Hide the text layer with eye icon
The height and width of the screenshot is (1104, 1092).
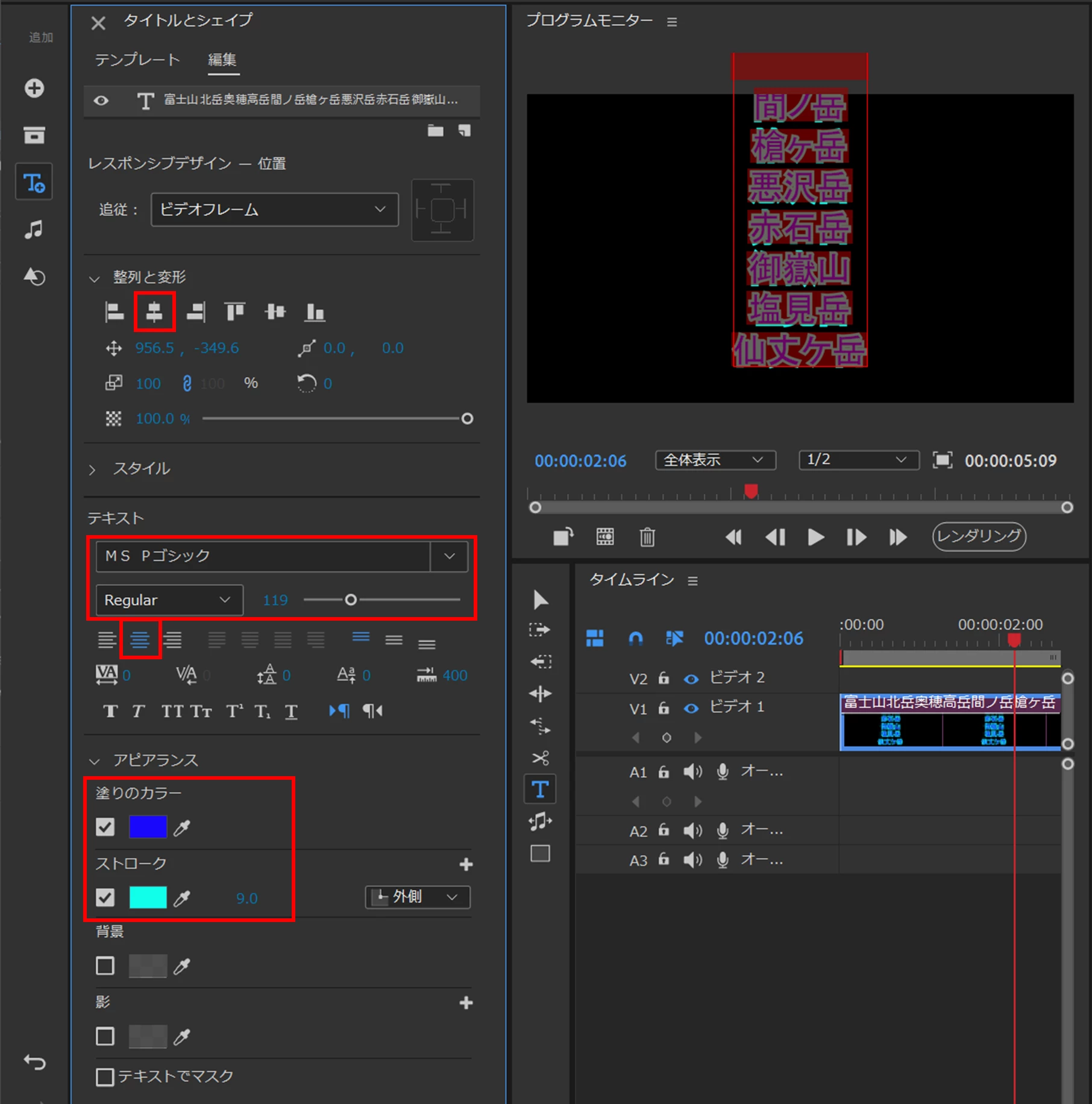[101, 100]
